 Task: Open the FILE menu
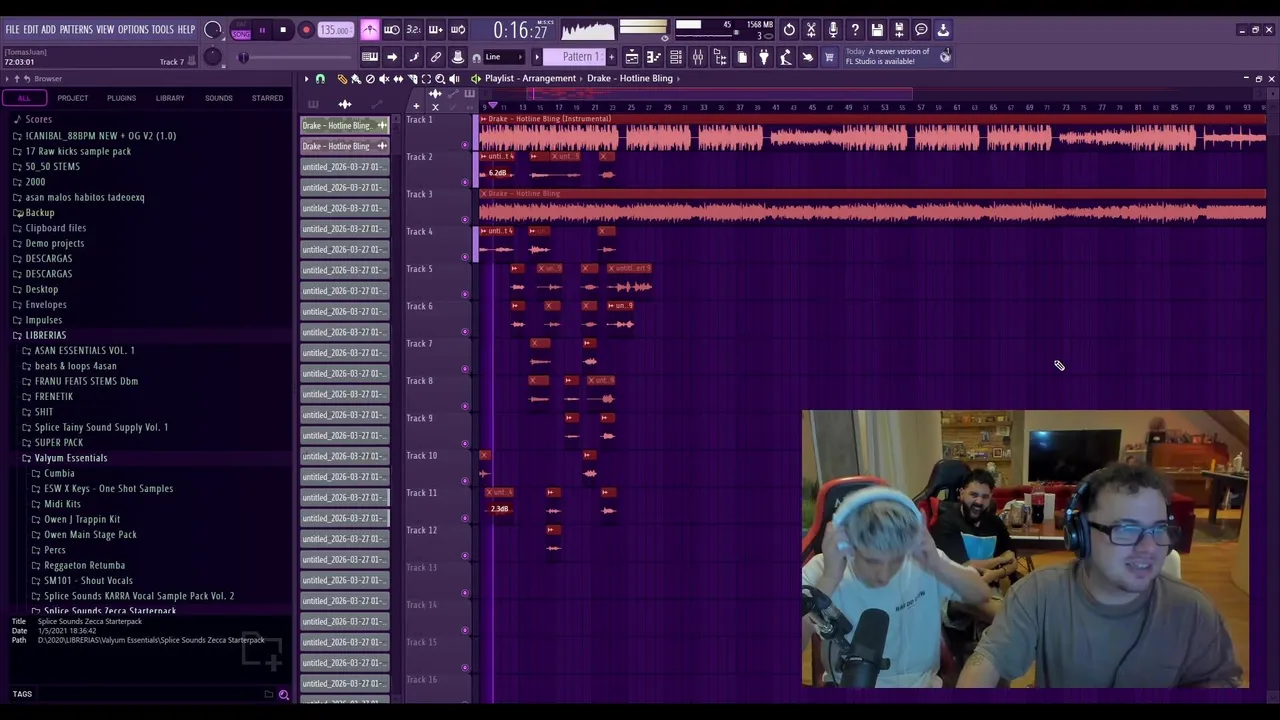(x=13, y=30)
